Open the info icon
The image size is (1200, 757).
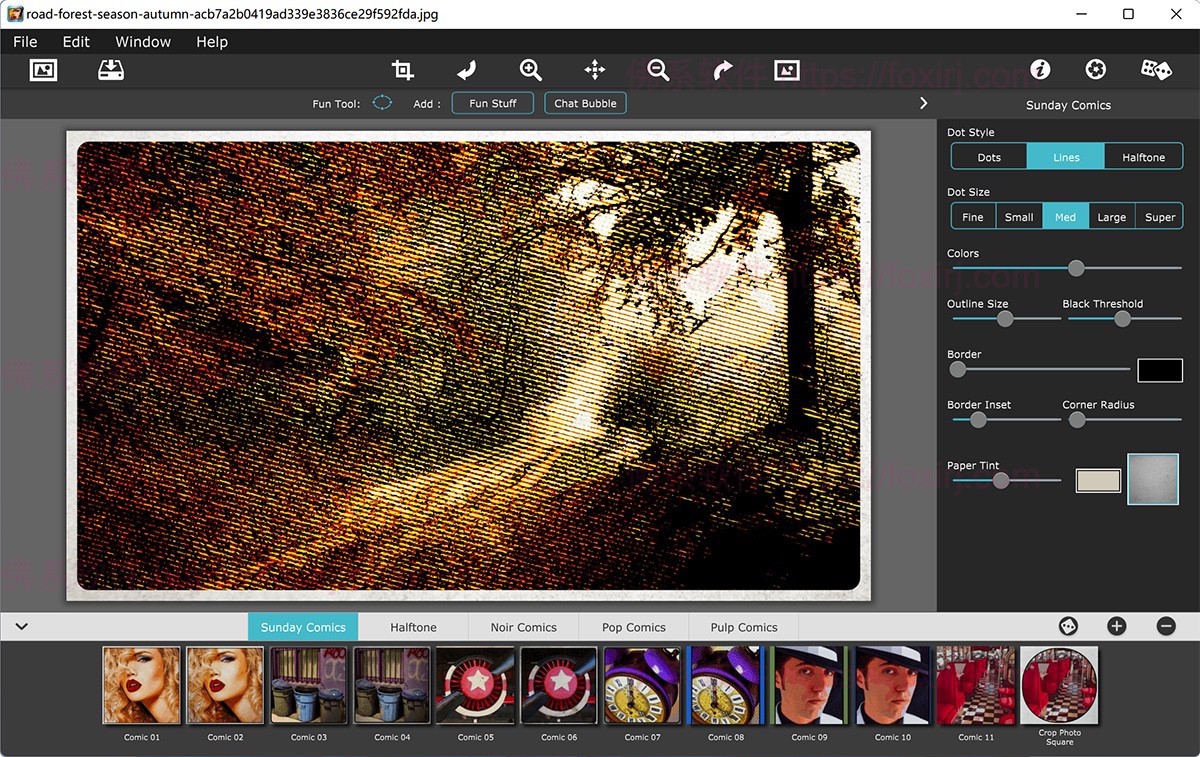click(x=1040, y=70)
